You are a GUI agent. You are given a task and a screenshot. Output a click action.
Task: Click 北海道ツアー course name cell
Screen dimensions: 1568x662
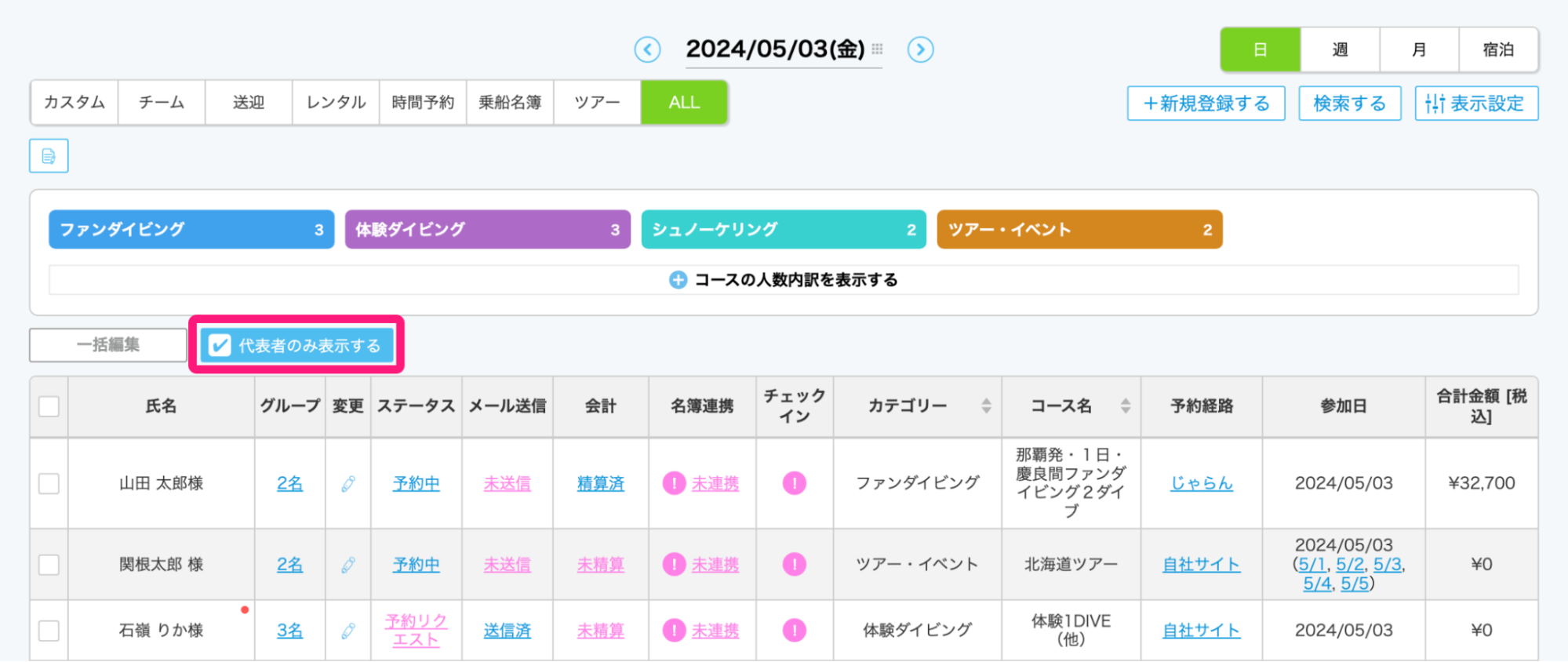point(1071,564)
